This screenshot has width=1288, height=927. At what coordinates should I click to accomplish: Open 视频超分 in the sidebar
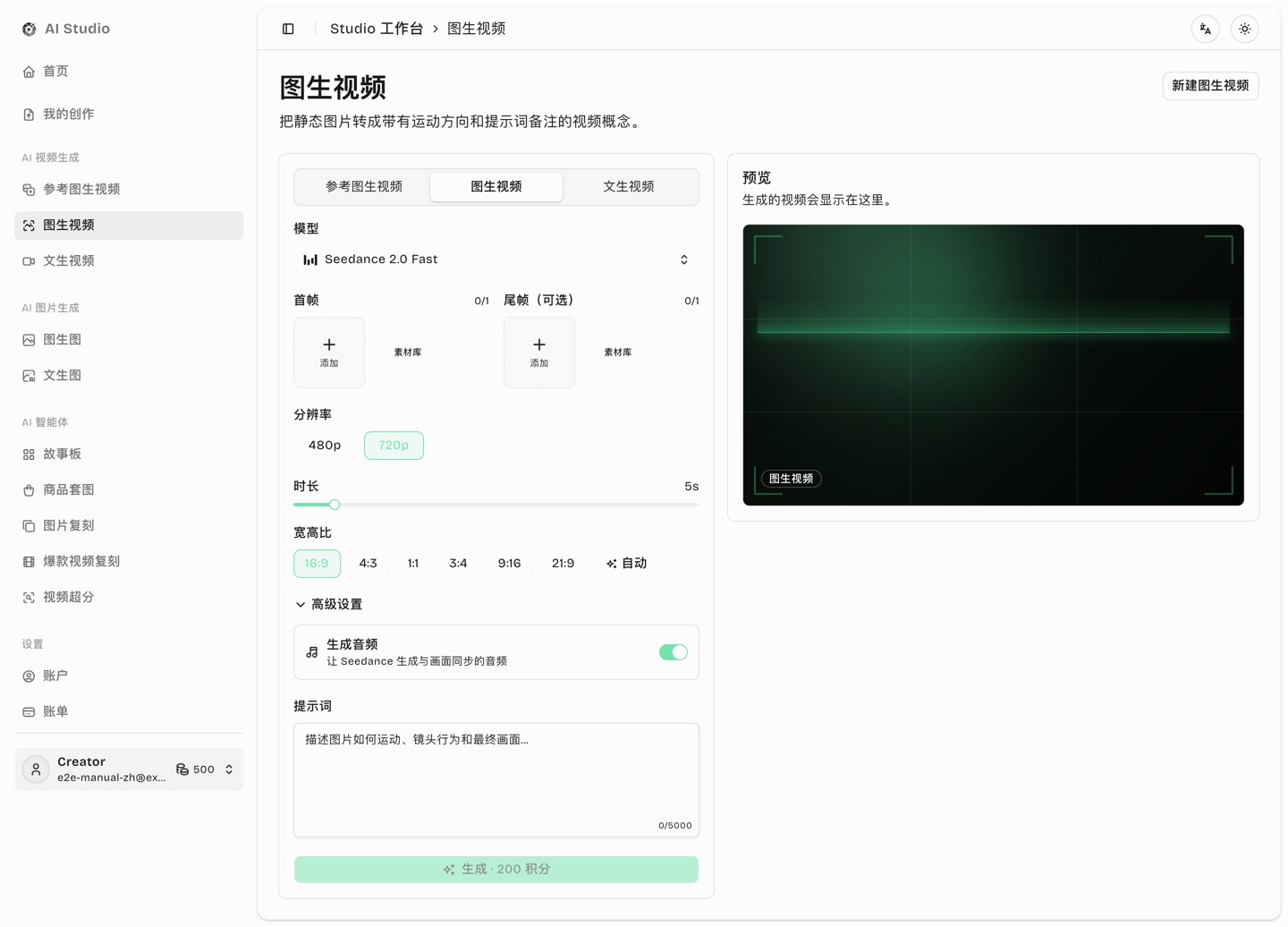129,598
